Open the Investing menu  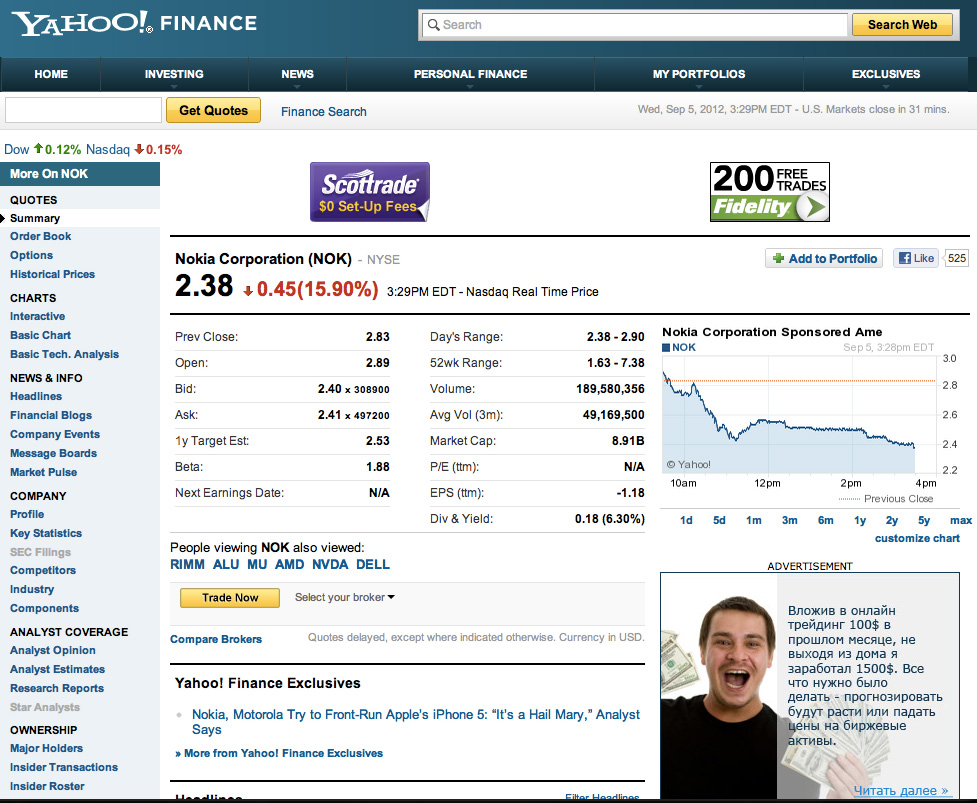[174, 74]
